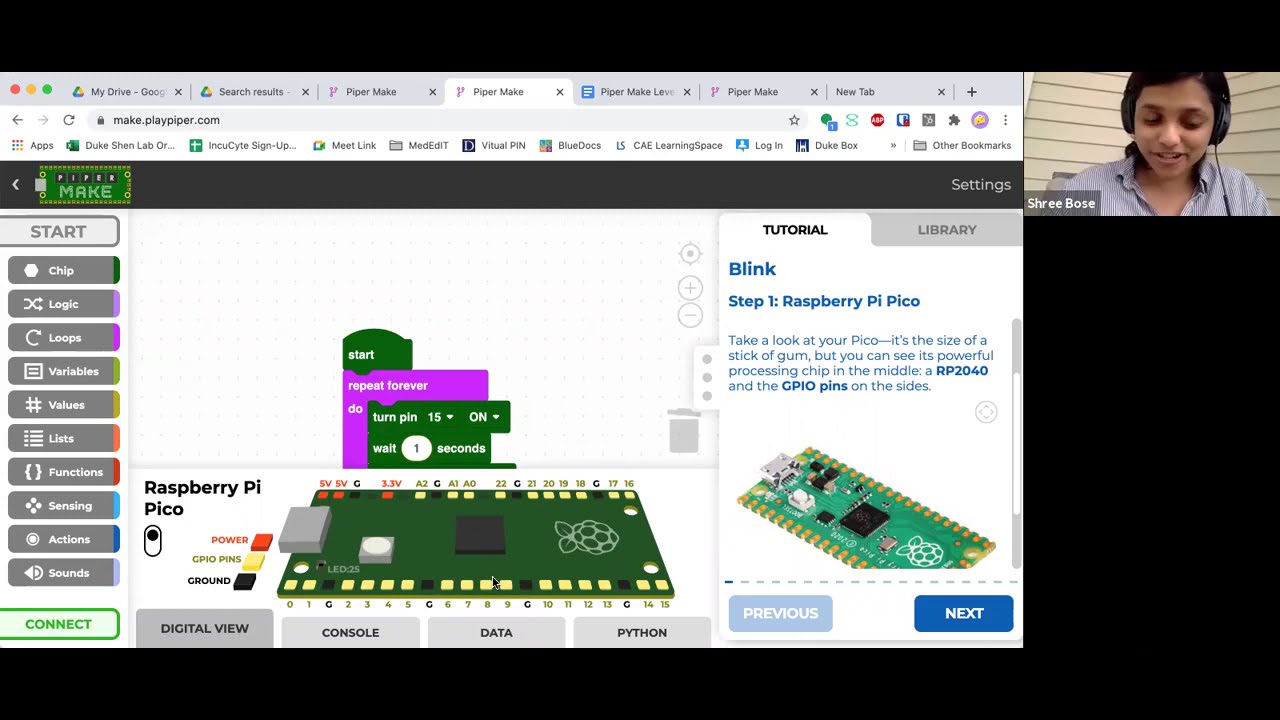Expand the hidden bookmarks overflow chevron
Image resolution: width=1280 pixels, height=720 pixels.
click(x=893, y=145)
